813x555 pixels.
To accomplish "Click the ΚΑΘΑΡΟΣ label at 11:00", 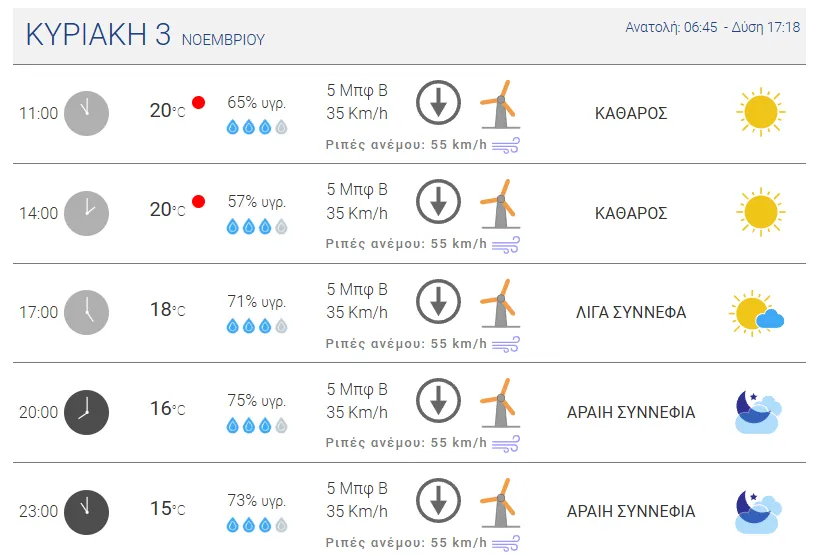I will [x=630, y=113].
